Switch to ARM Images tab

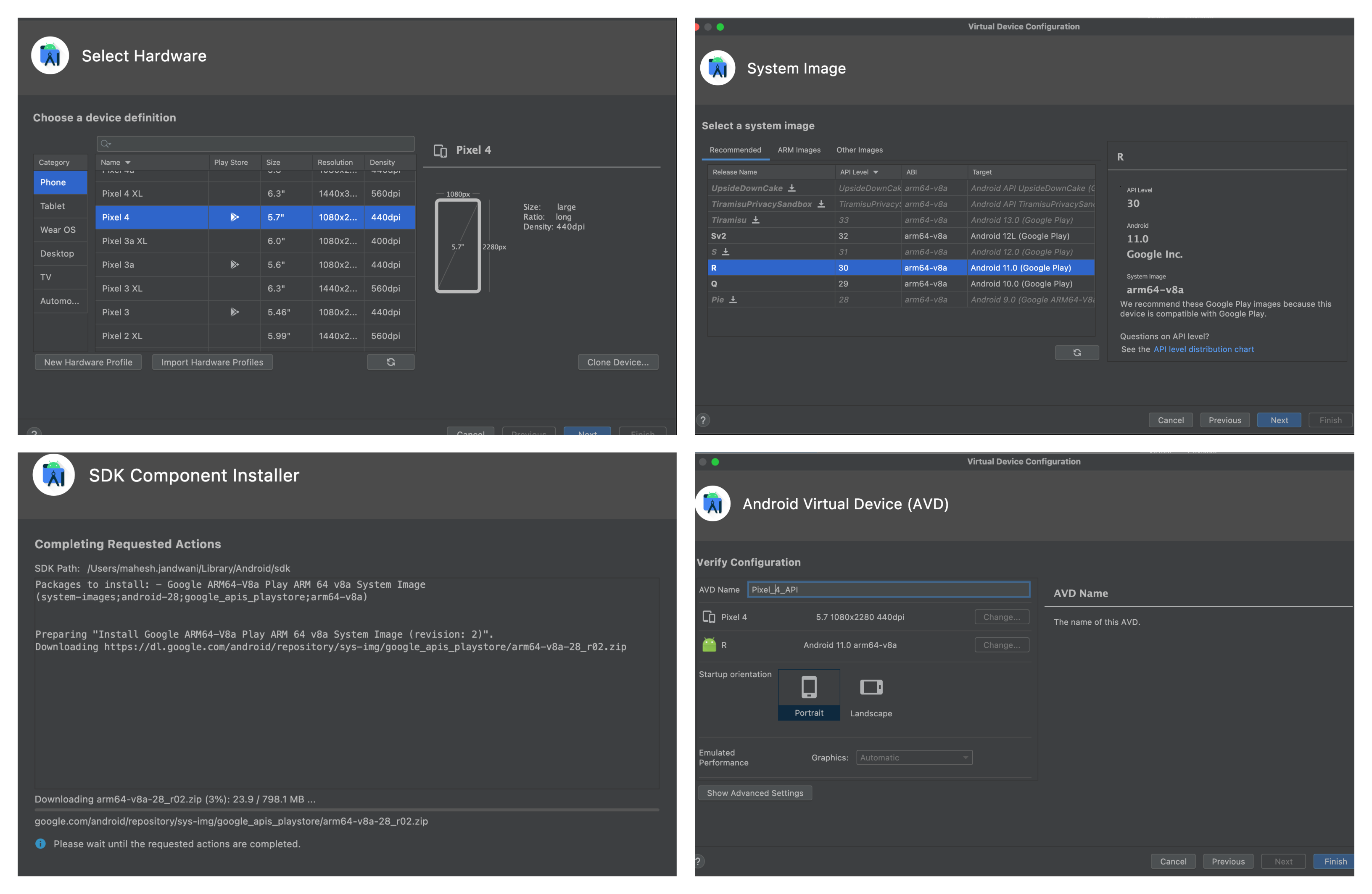point(799,150)
